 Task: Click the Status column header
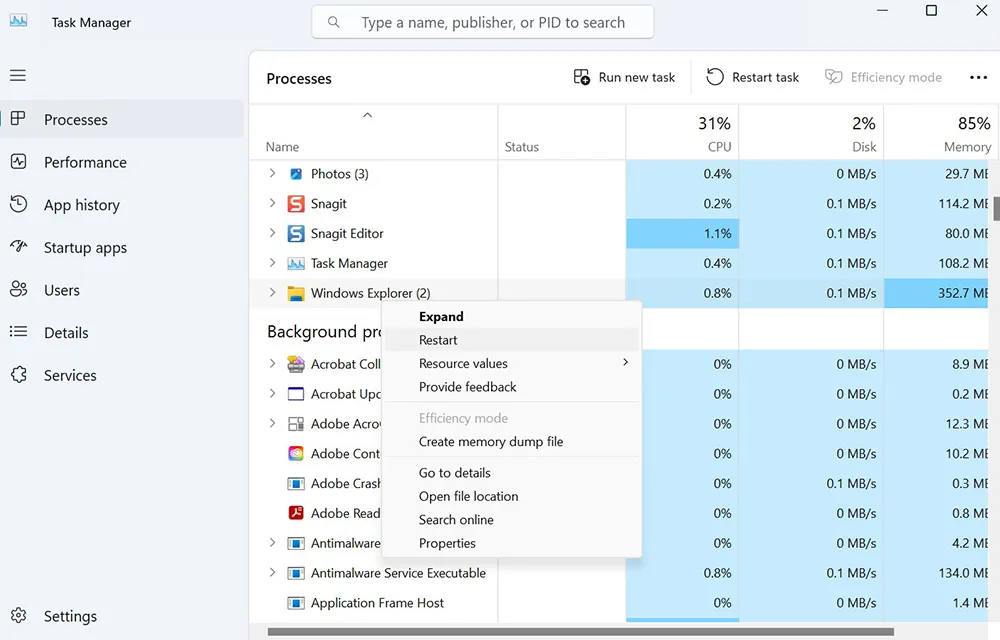(x=521, y=146)
